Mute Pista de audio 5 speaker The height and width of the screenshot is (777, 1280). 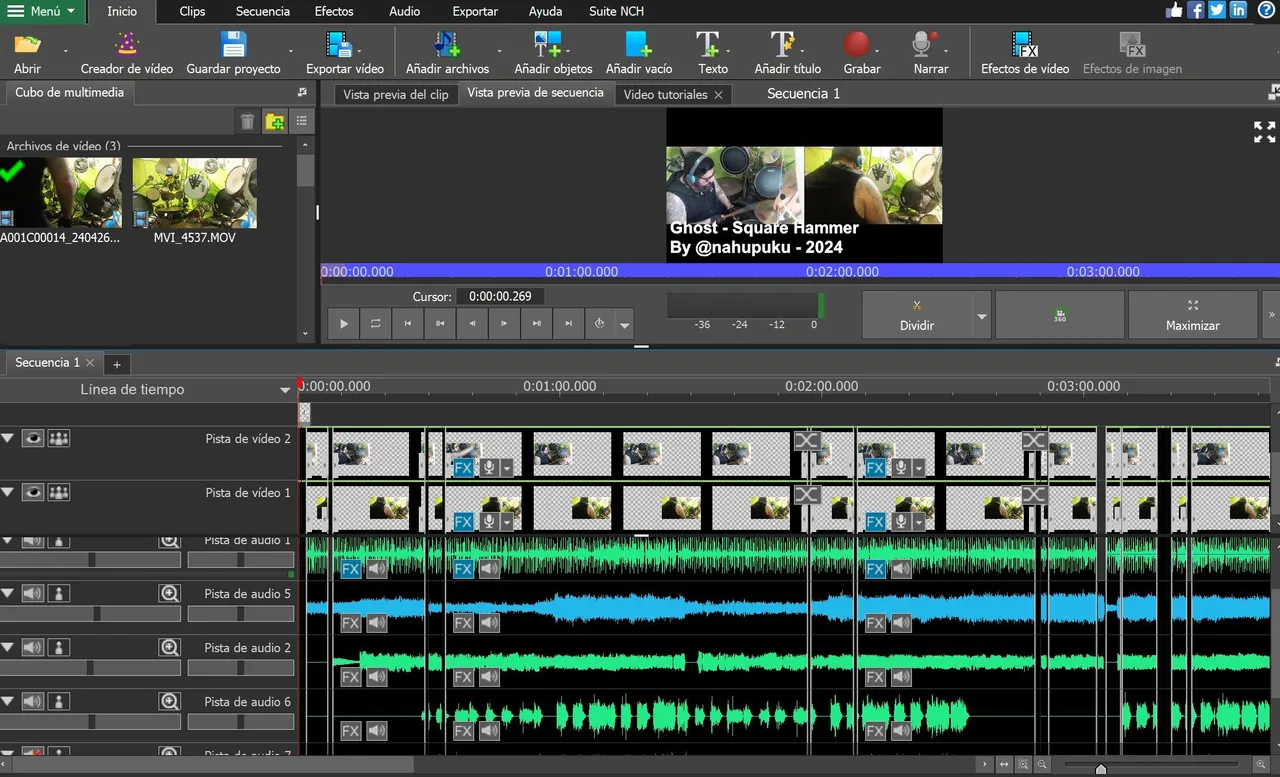point(33,593)
